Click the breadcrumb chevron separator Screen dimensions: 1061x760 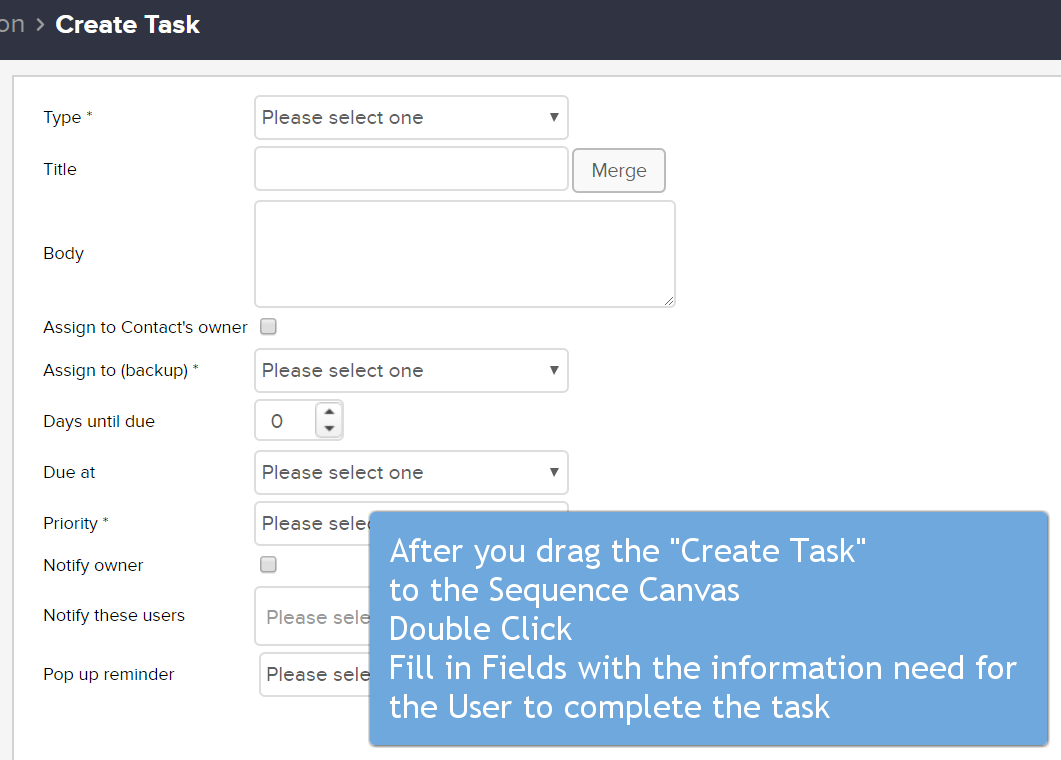click(40, 25)
